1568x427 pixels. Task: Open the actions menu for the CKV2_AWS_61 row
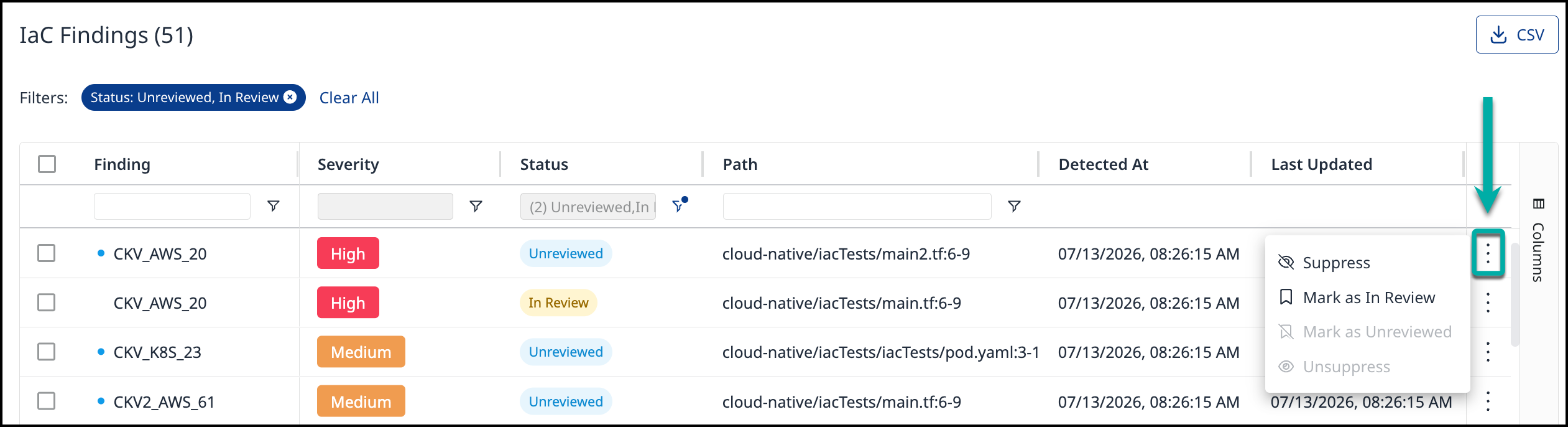pyautogui.click(x=1488, y=401)
